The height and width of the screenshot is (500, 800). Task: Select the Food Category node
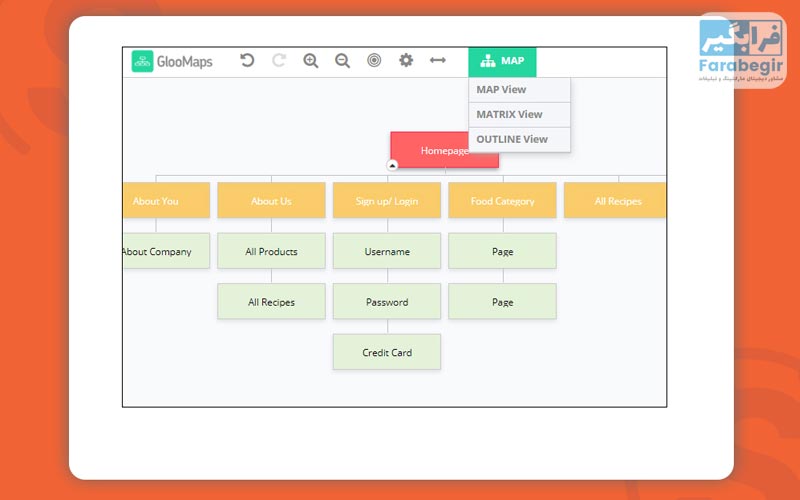coord(503,201)
